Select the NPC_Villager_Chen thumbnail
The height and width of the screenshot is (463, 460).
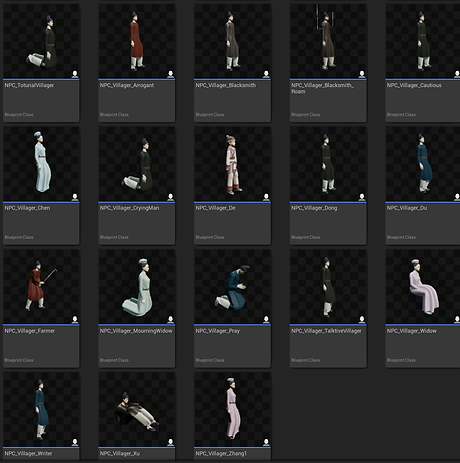(x=41, y=164)
